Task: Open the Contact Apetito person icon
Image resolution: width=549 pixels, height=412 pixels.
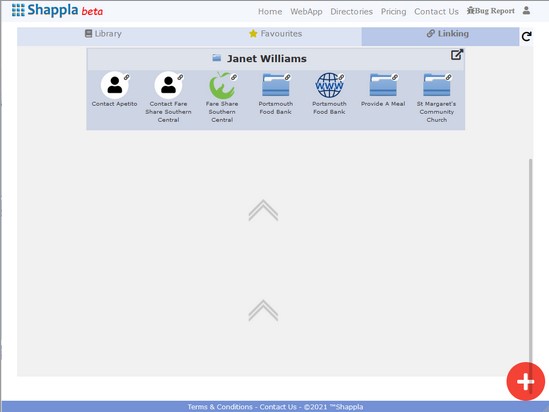Action: 114,85
